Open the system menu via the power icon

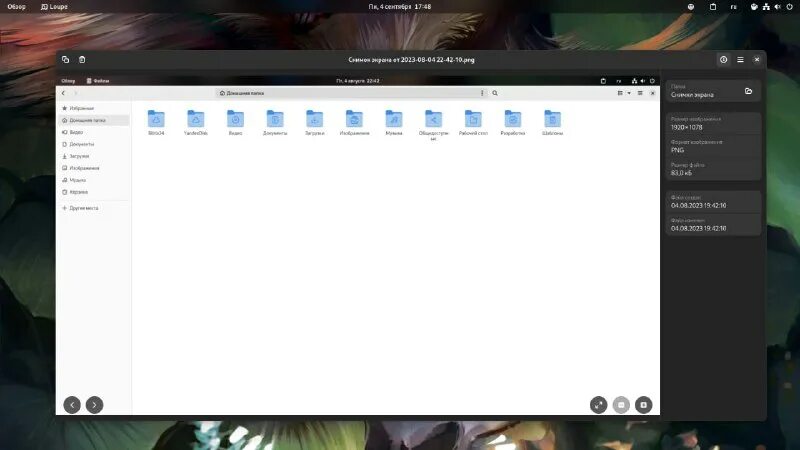pos(789,7)
